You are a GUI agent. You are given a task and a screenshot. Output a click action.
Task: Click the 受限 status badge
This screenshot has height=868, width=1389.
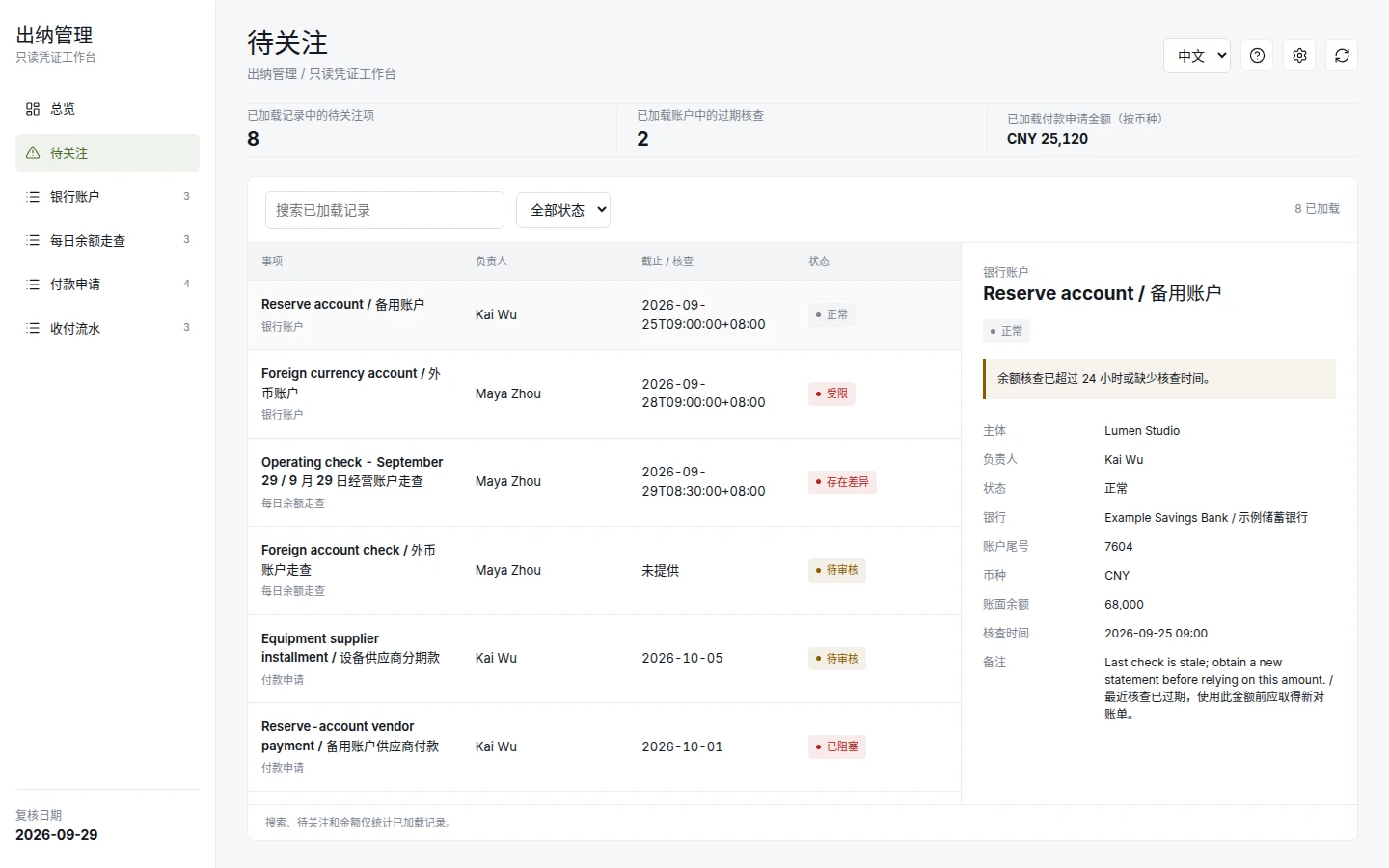[831, 393]
